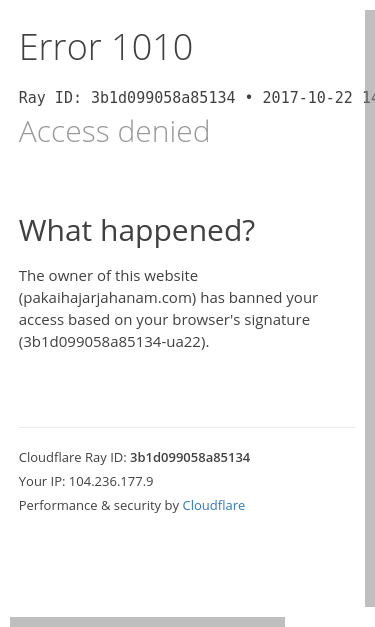
Task: Click The owner of this website text
Action: pos(108,276)
